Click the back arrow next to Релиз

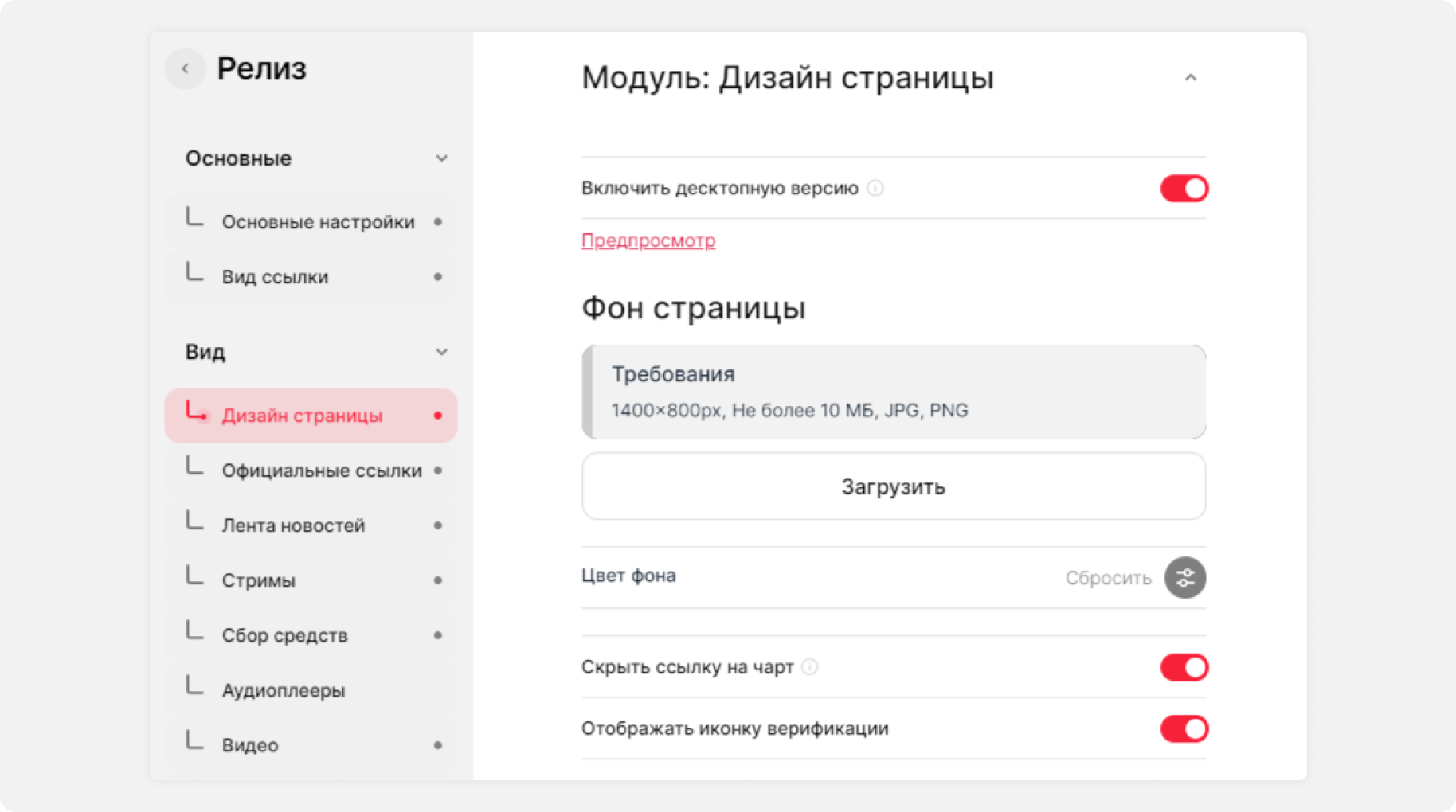(185, 68)
